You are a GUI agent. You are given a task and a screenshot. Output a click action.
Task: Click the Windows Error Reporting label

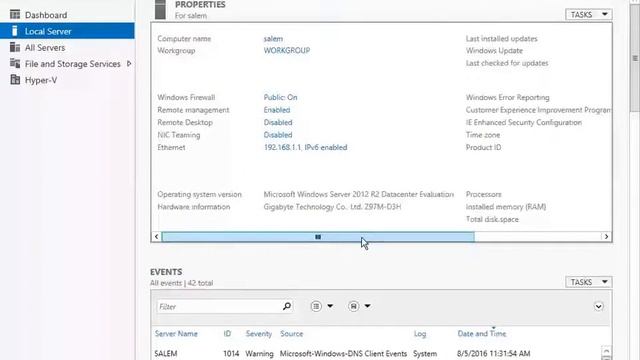pos(507,98)
